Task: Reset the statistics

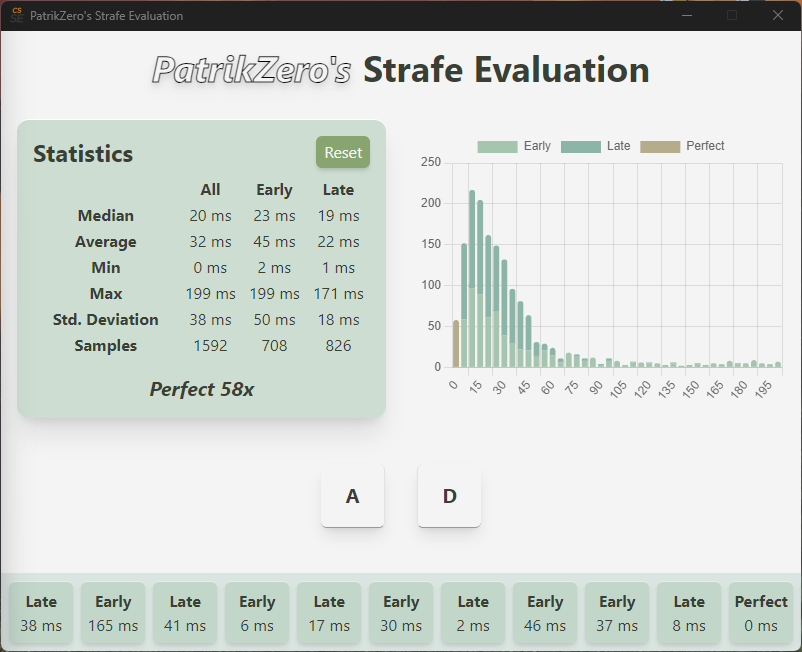Action: [343, 152]
